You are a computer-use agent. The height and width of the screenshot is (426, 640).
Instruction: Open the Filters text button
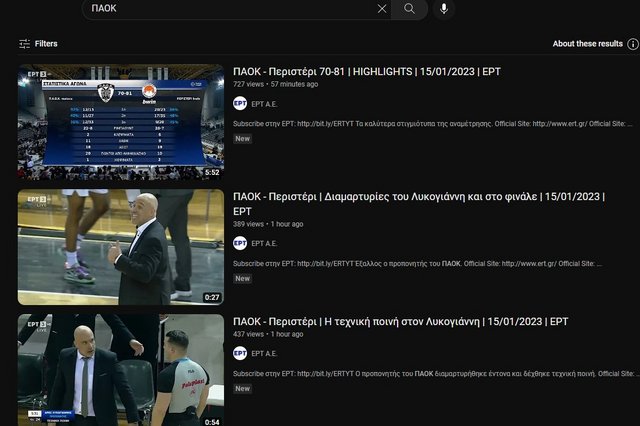pos(46,44)
